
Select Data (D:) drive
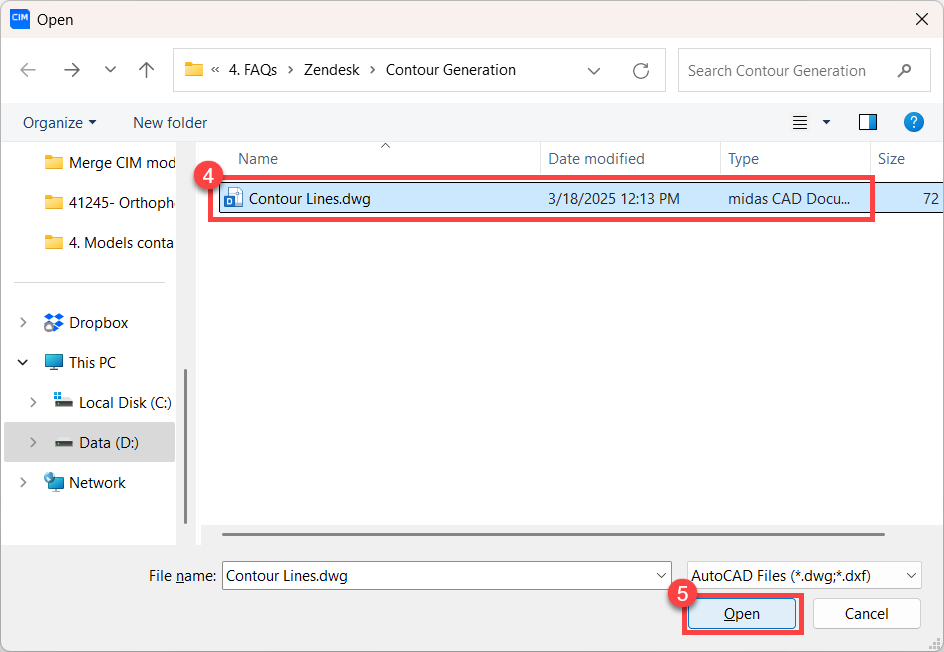click(x=108, y=442)
